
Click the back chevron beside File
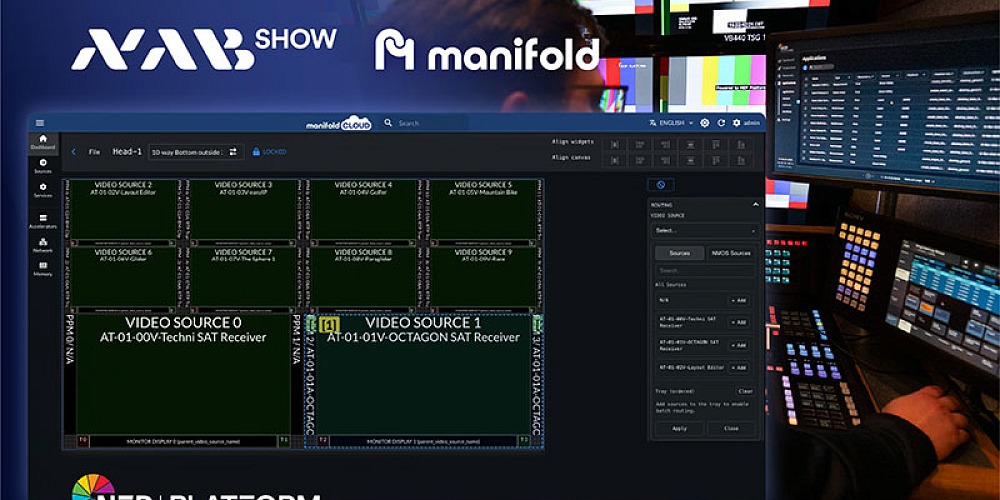click(x=73, y=152)
